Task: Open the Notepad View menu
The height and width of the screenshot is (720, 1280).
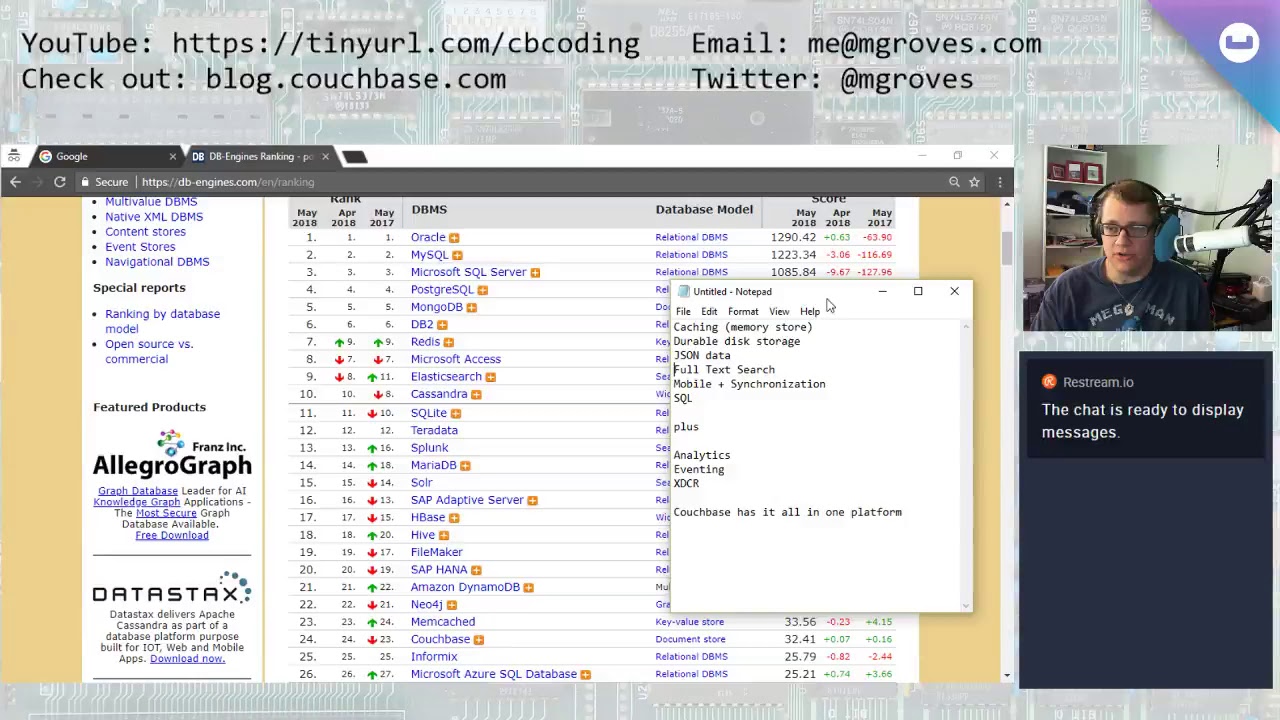Action: (x=779, y=311)
